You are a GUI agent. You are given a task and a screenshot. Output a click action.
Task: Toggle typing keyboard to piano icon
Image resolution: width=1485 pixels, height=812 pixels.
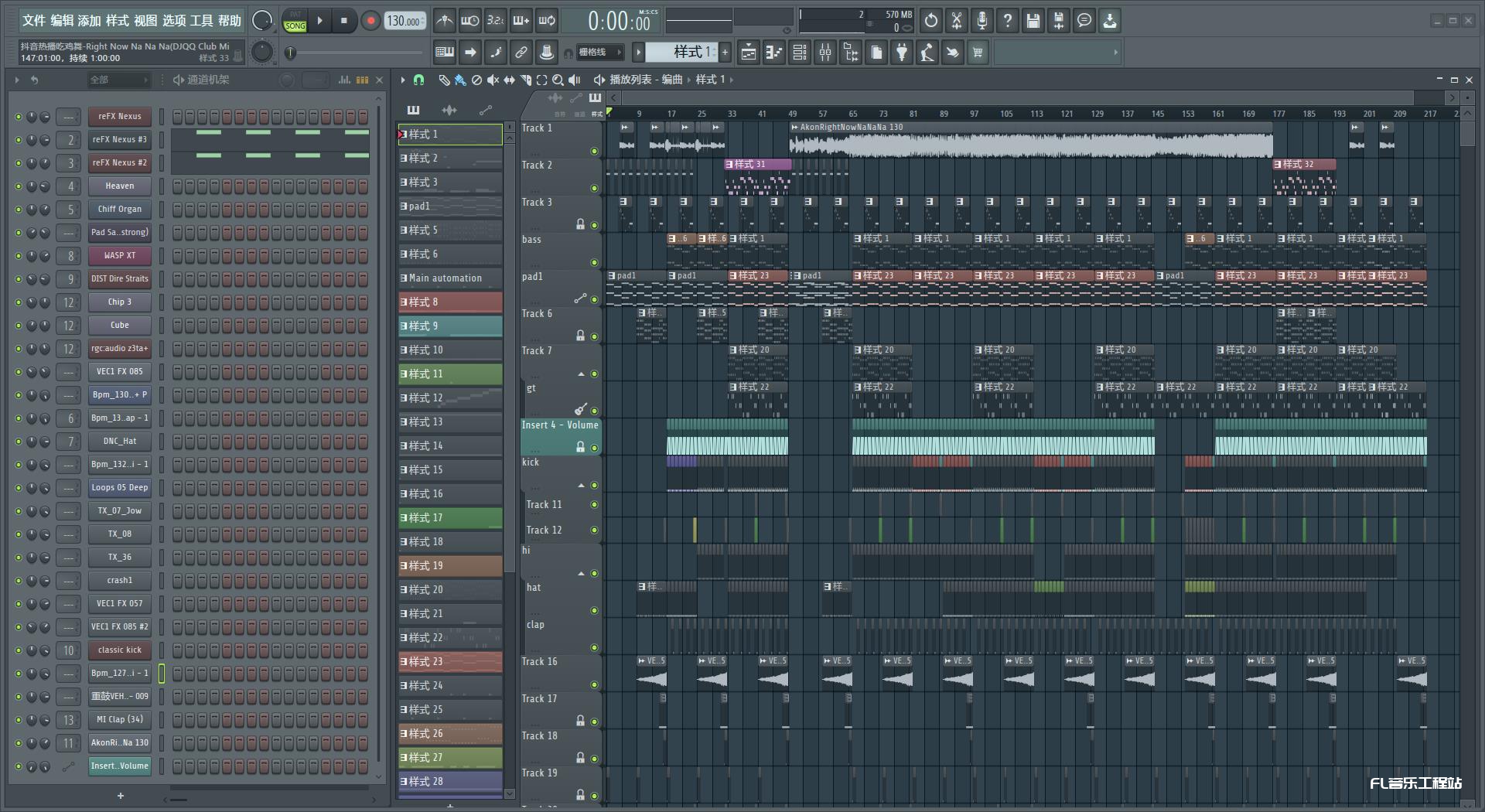tap(445, 53)
